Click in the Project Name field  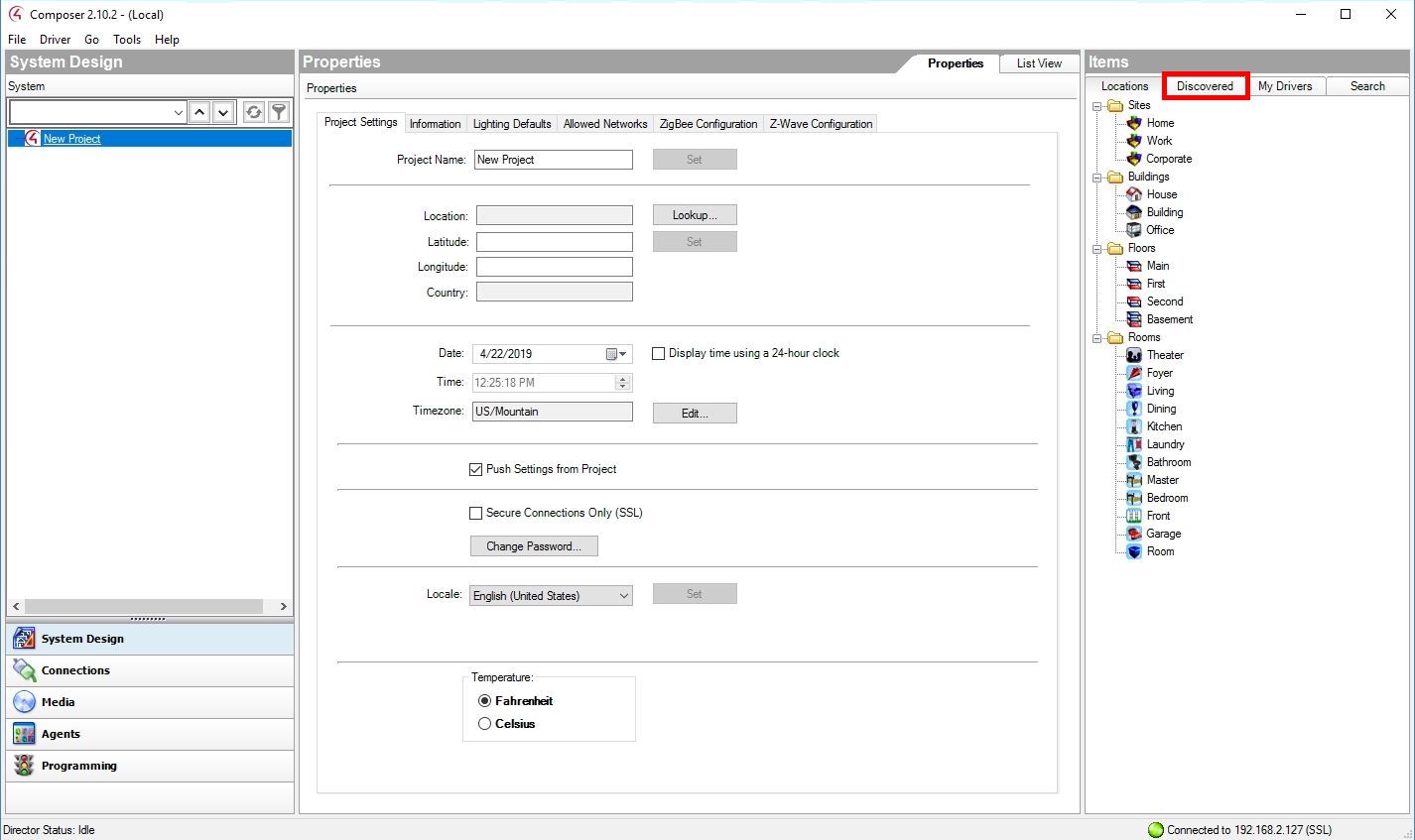(553, 160)
